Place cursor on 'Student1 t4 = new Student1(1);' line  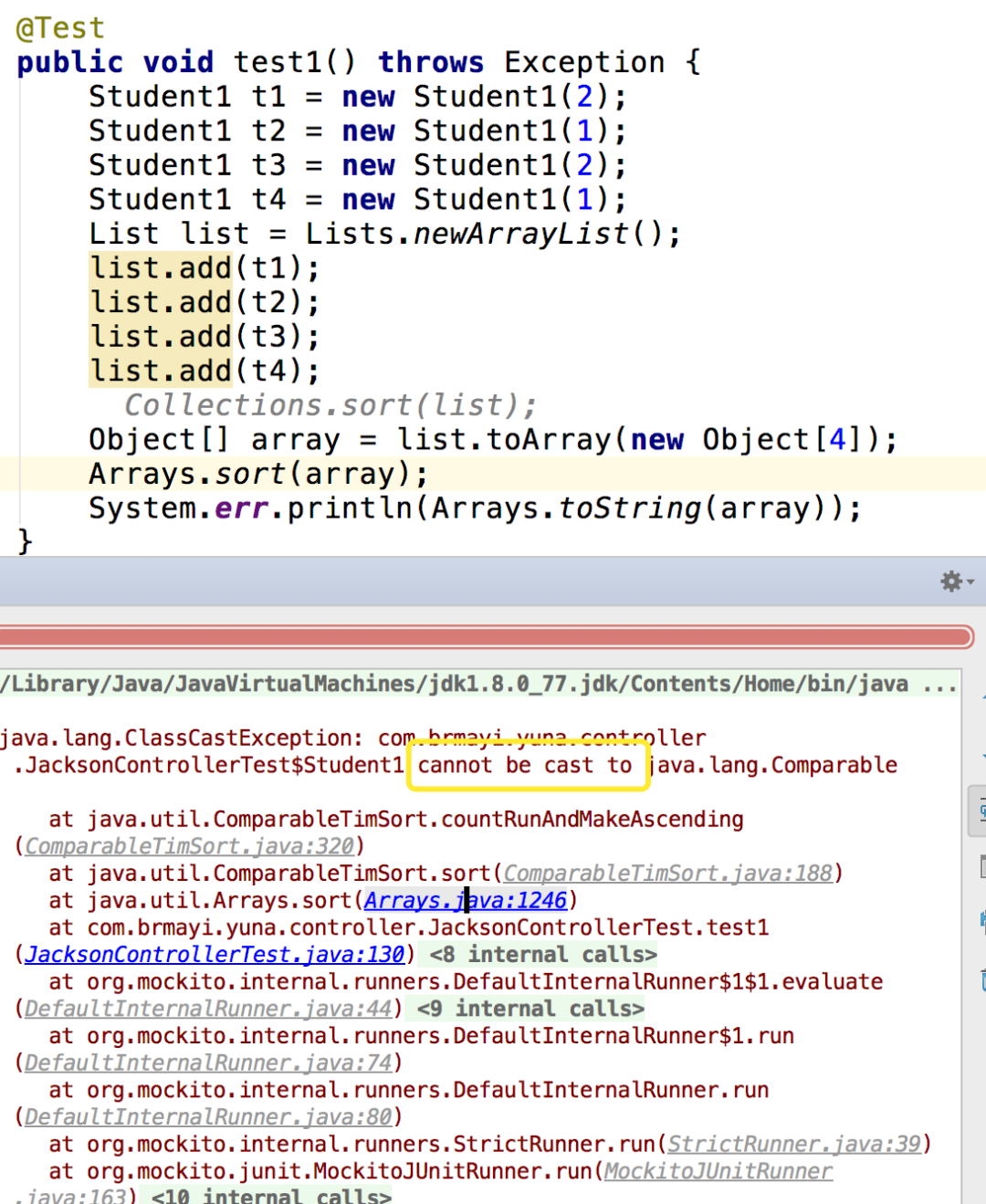click(x=357, y=199)
